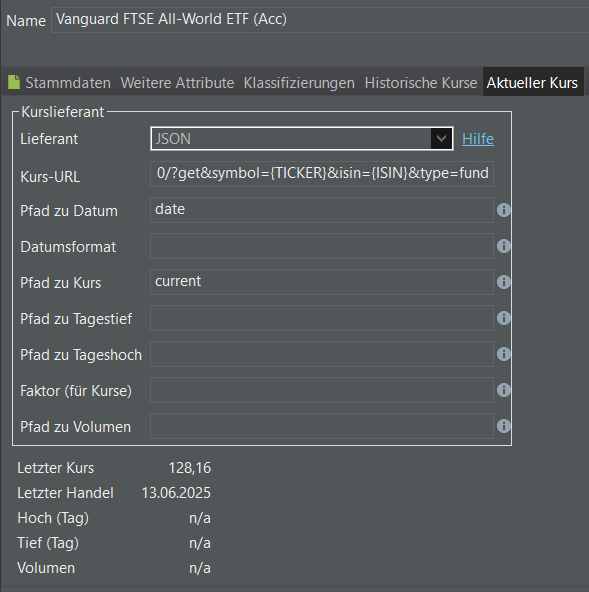Screen dimensions: 589x592
Task: Go to the Klassifizierungen tab
Action: click(x=299, y=83)
